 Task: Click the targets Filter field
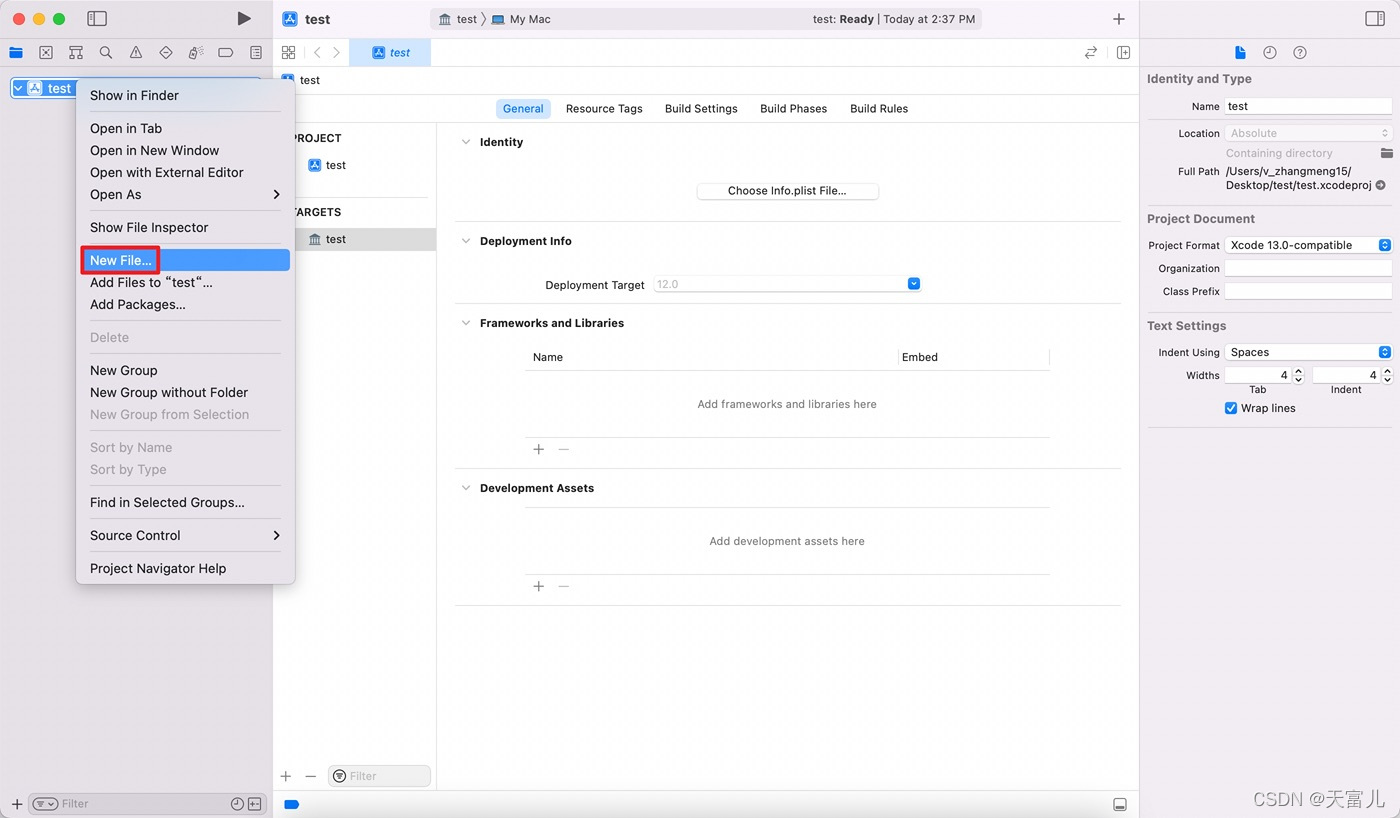(379, 776)
